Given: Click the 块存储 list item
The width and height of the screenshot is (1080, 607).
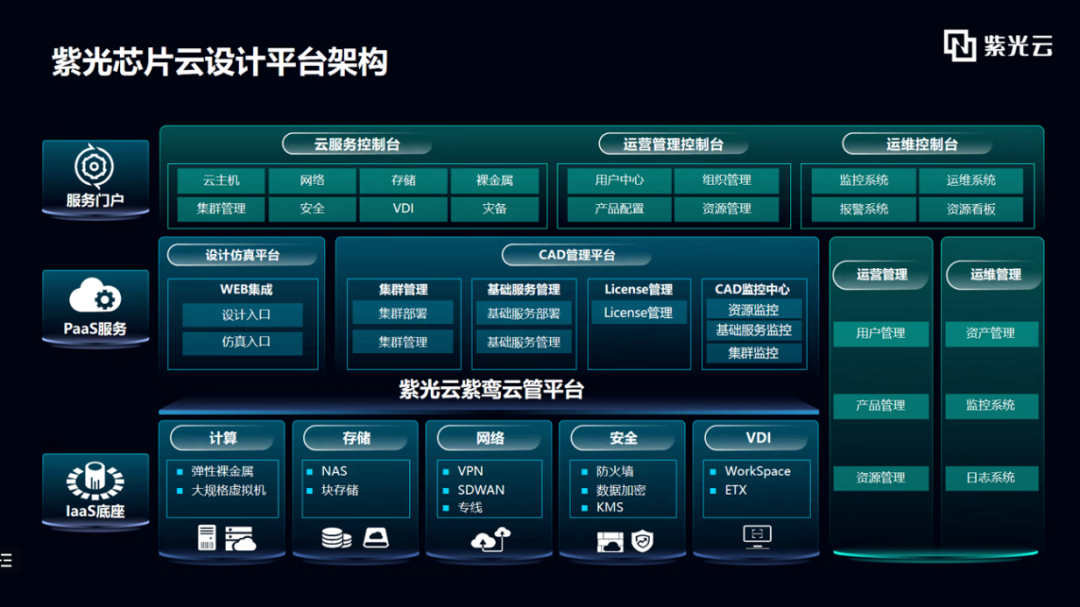Looking at the screenshot, I should 340,491.
